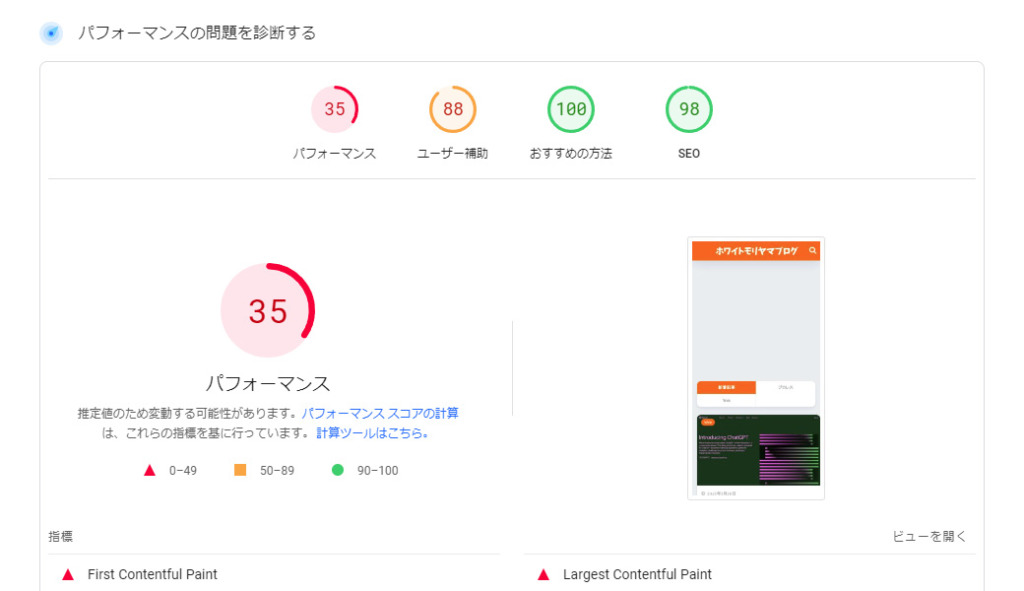The image size is (1024, 591).
Task: Open the パフォーマンス スコアの計算 link
Action: pos(380,413)
